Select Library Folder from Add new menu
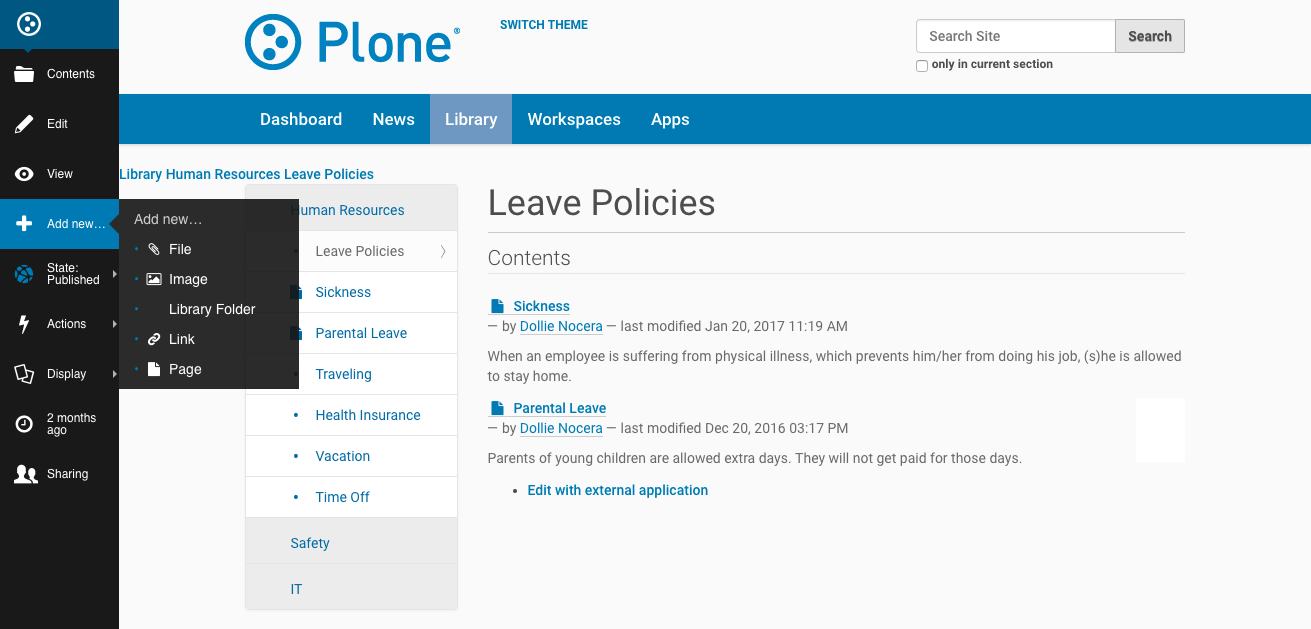This screenshot has width=1311, height=629. (212, 309)
